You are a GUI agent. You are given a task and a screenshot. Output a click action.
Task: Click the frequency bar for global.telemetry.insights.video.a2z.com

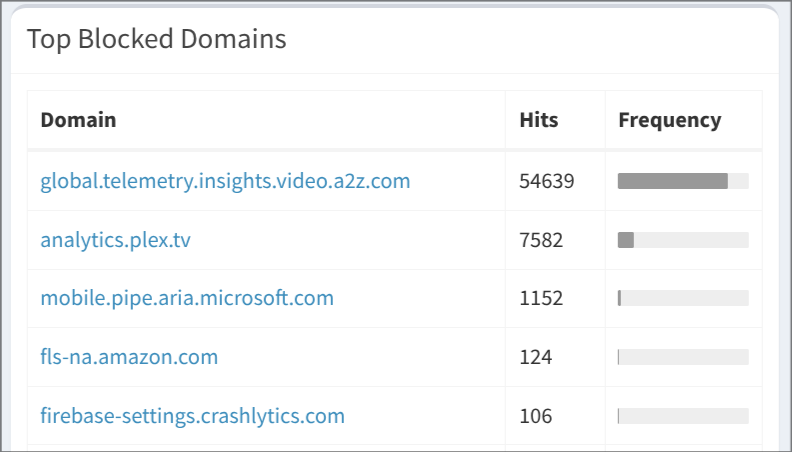click(x=683, y=181)
